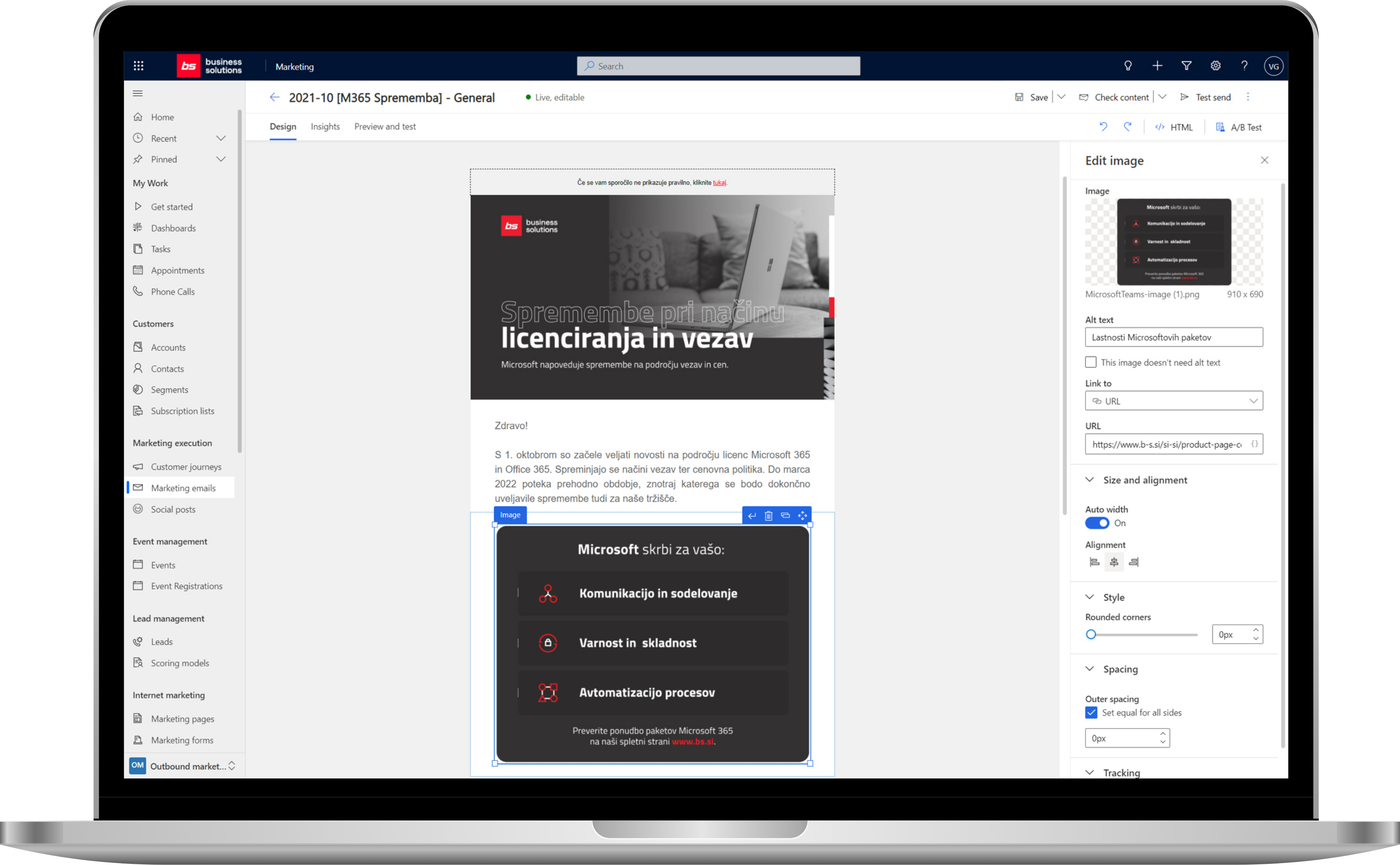
Task: Toggle the Auto width switch
Action: [x=1097, y=523]
